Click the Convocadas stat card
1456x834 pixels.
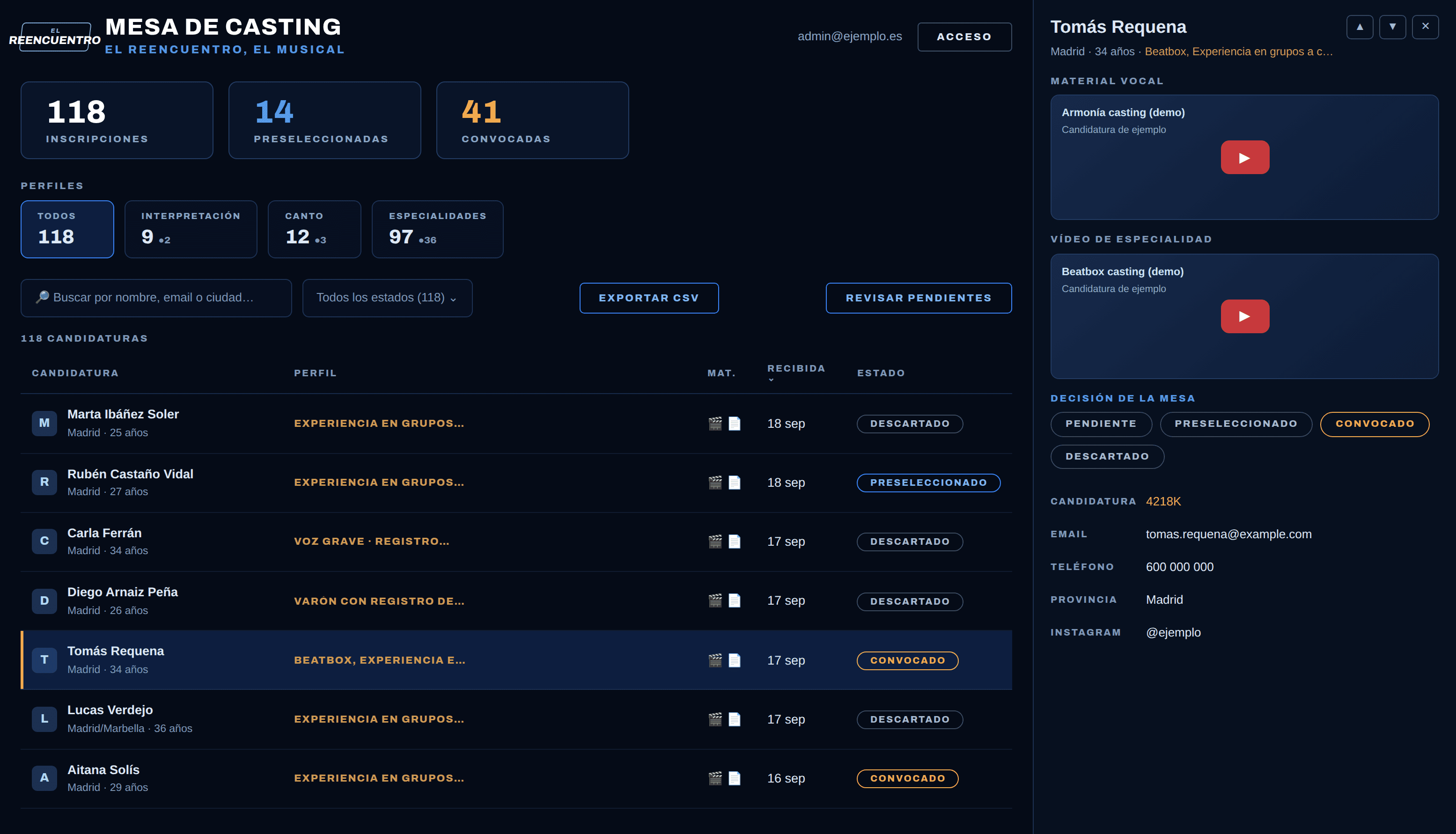[x=532, y=120]
